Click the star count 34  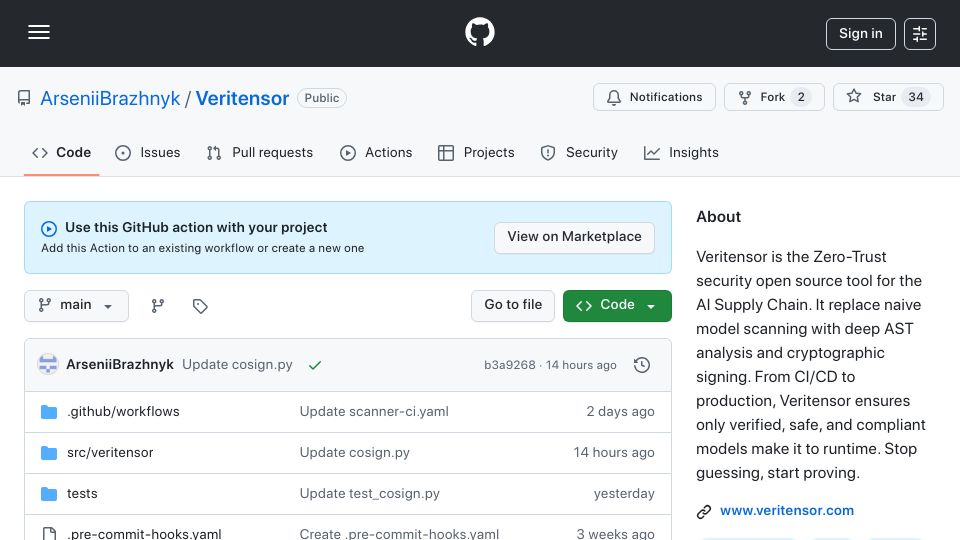[916, 97]
